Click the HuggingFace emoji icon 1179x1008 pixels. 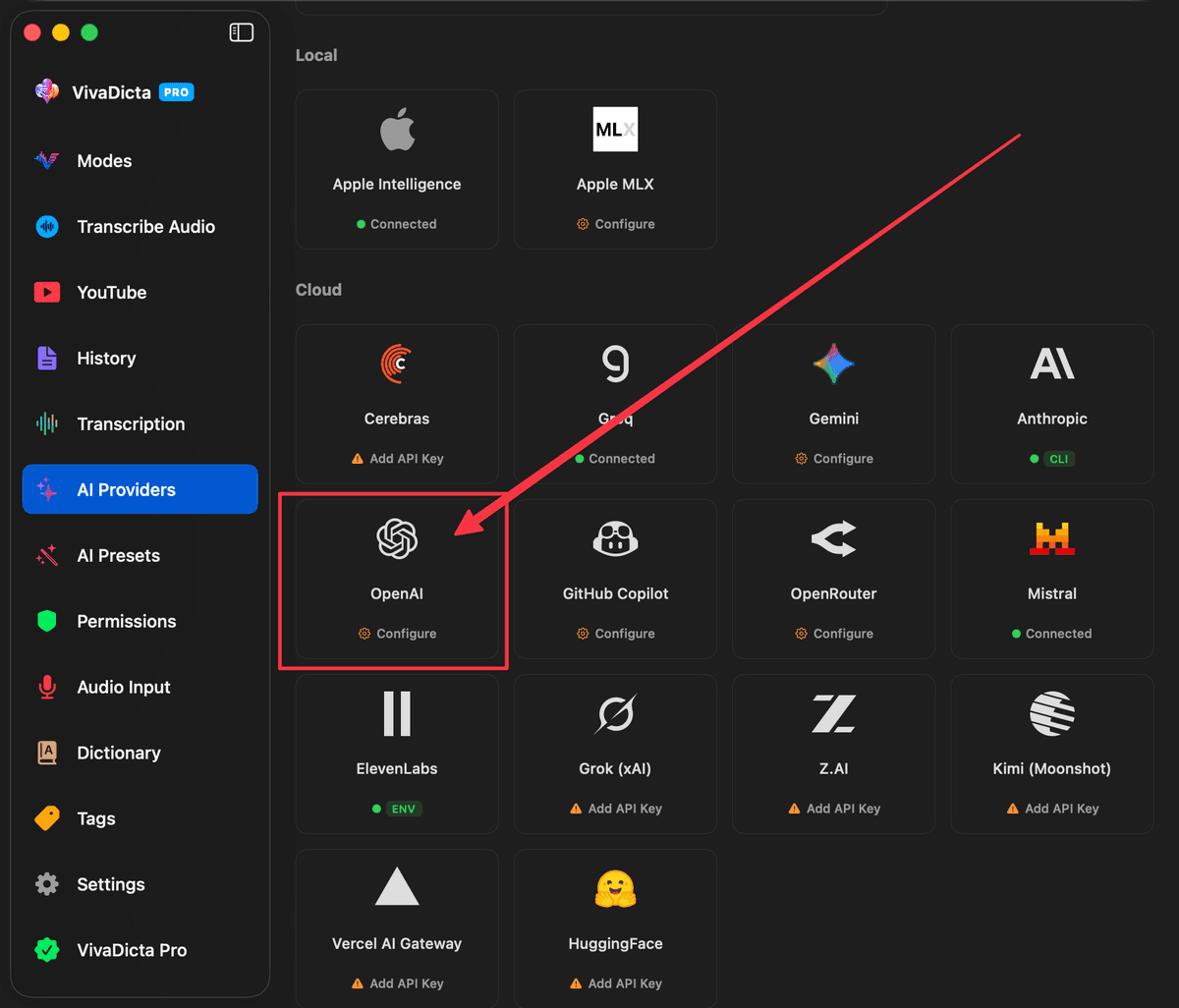coord(615,888)
